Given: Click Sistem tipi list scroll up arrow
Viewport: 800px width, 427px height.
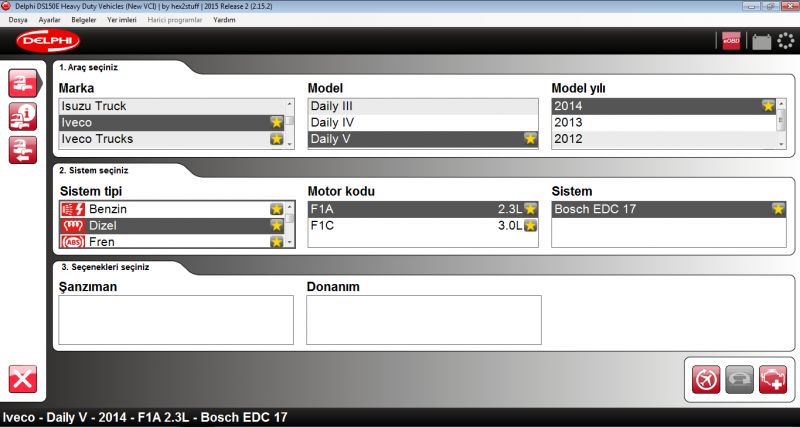Looking at the screenshot, I should coord(290,207).
